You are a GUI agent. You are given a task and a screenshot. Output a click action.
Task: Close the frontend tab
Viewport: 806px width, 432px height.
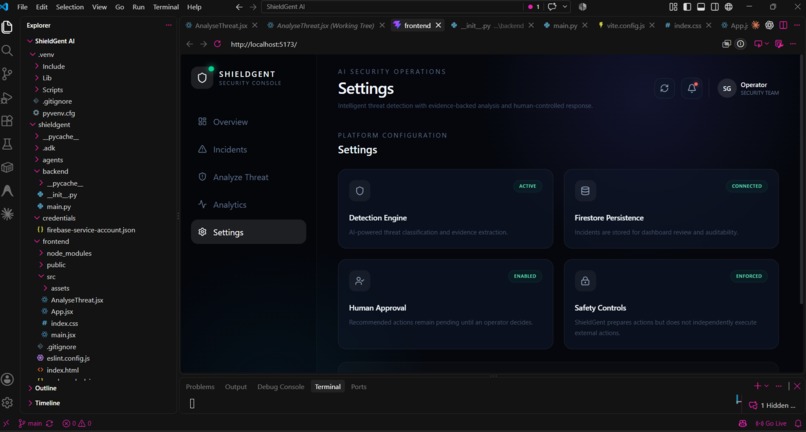pyautogui.click(x=438, y=25)
